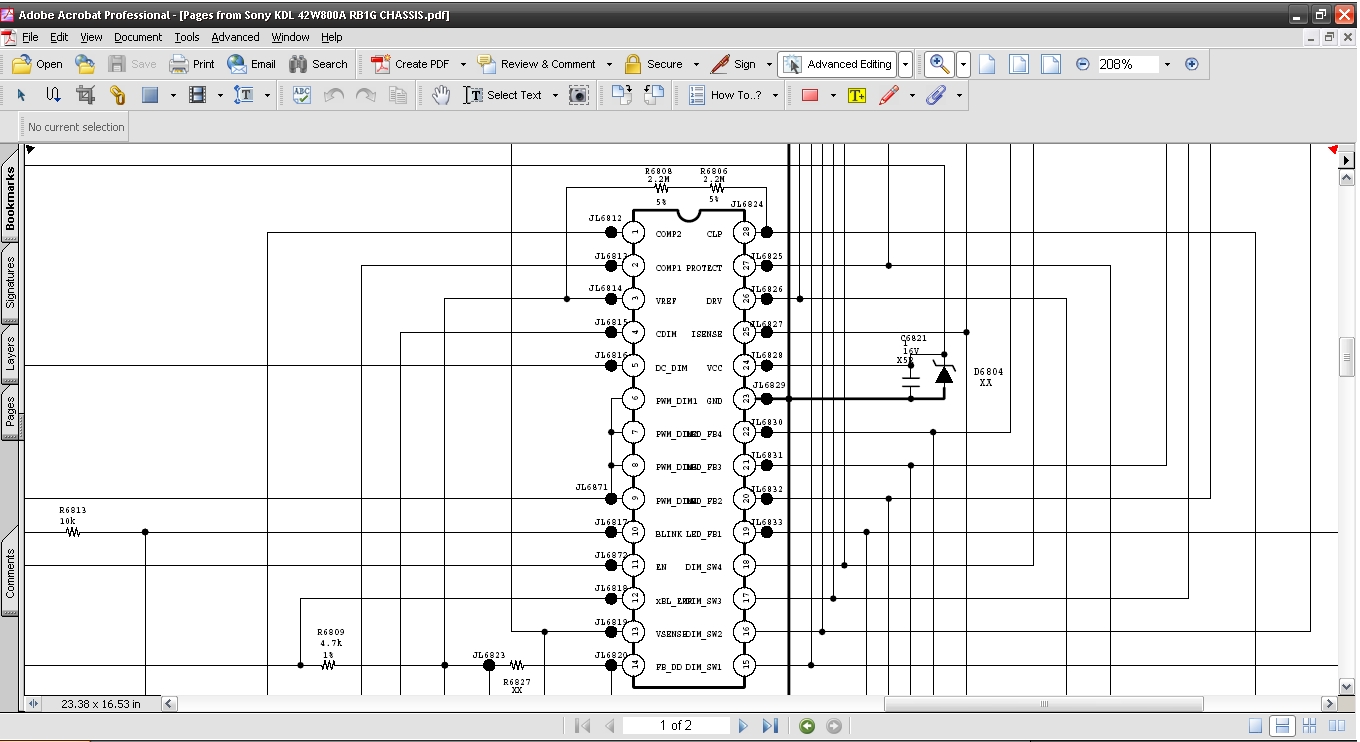
Task: Click the Search button
Action: tap(318, 64)
